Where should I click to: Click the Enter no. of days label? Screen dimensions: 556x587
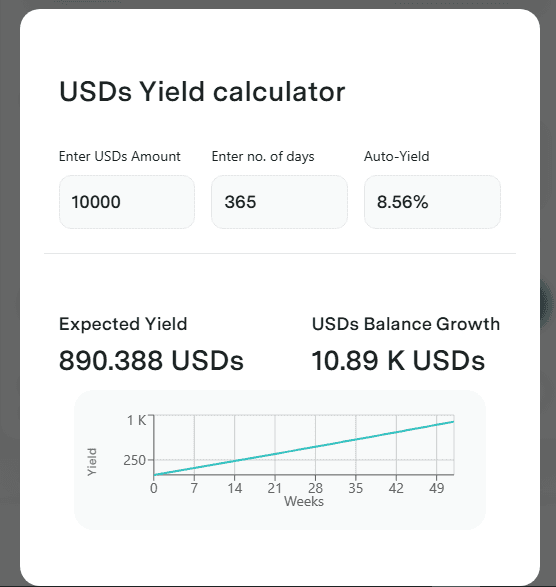(263, 156)
